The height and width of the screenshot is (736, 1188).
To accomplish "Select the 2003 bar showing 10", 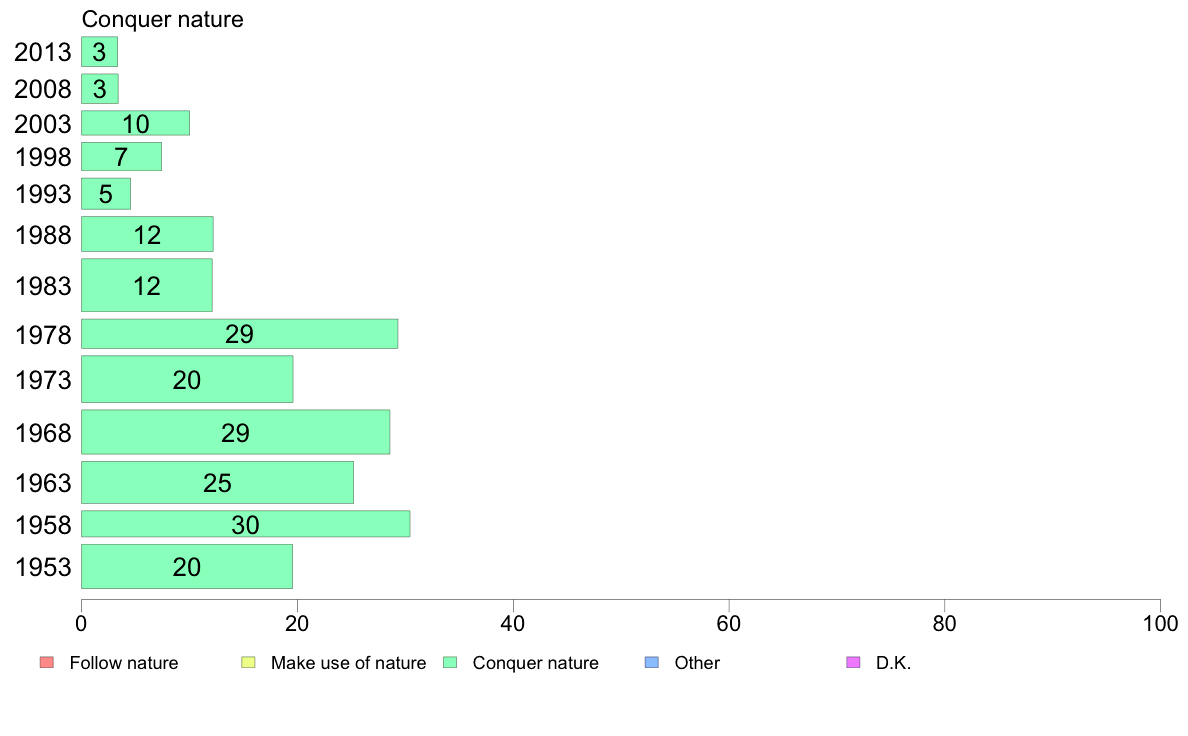I will (x=136, y=123).
